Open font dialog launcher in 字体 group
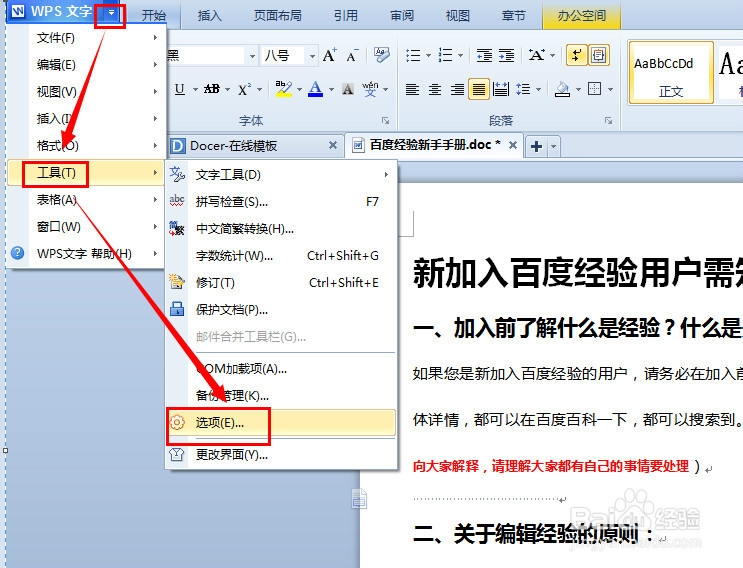Viewport: 743px width, 568px height. pyautogui.click(x=386, y=121)
